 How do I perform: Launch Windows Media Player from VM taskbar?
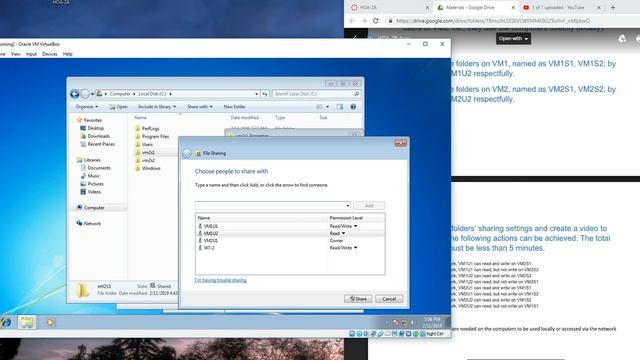[50, 322]
